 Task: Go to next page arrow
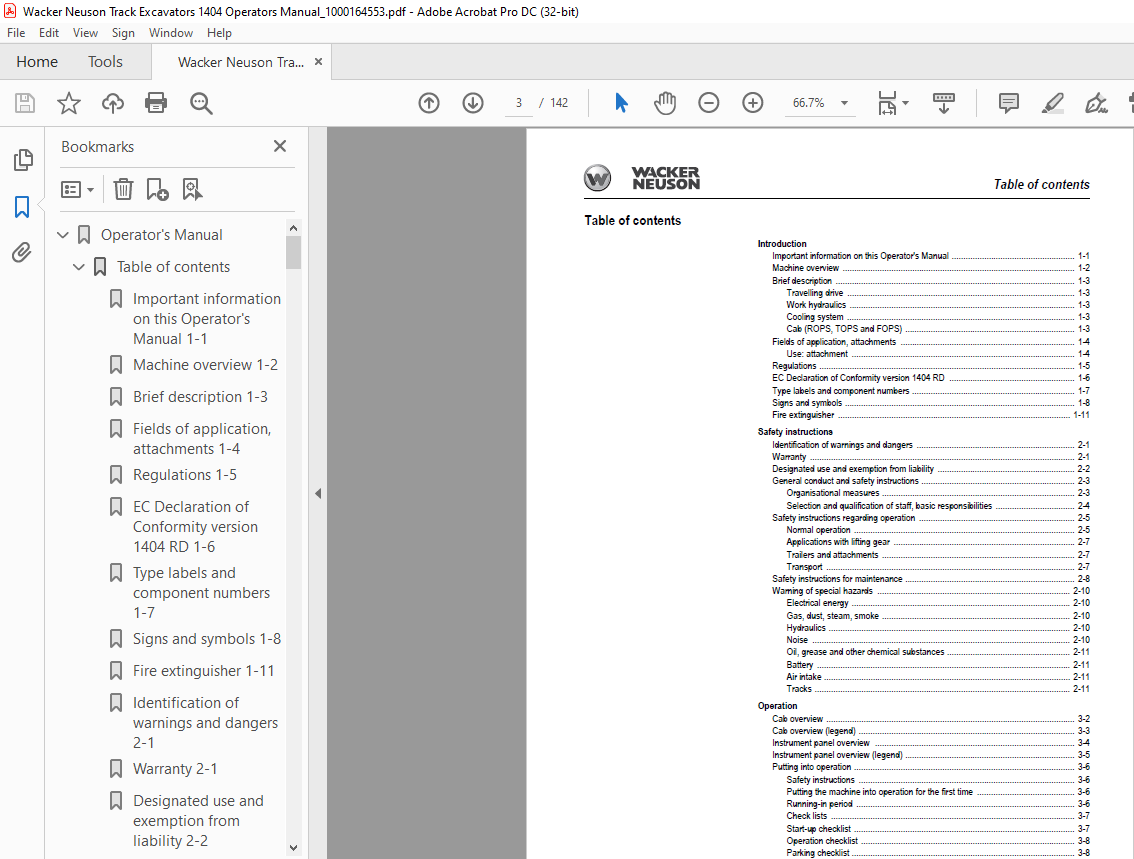(473, 103)
